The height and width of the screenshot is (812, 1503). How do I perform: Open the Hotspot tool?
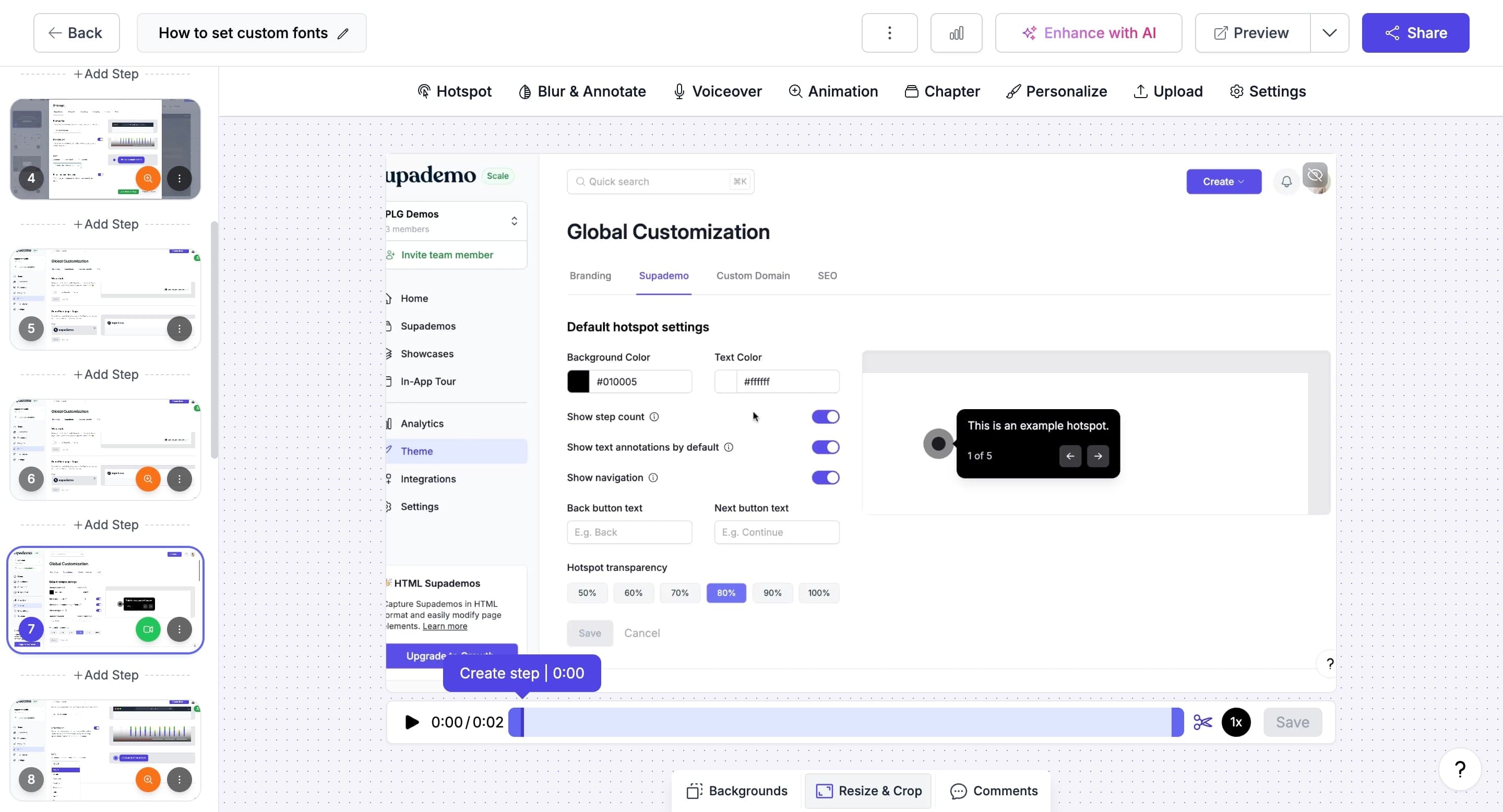[455, 91]
